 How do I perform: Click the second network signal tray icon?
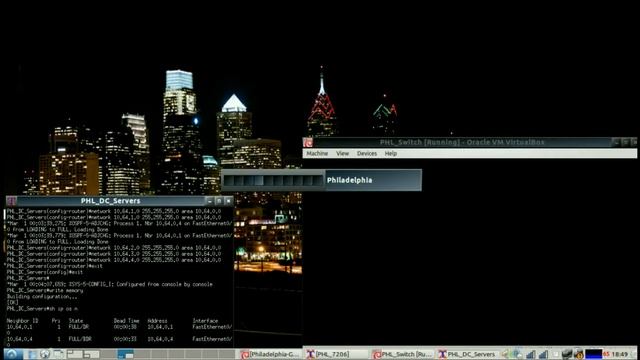[543, 354]
